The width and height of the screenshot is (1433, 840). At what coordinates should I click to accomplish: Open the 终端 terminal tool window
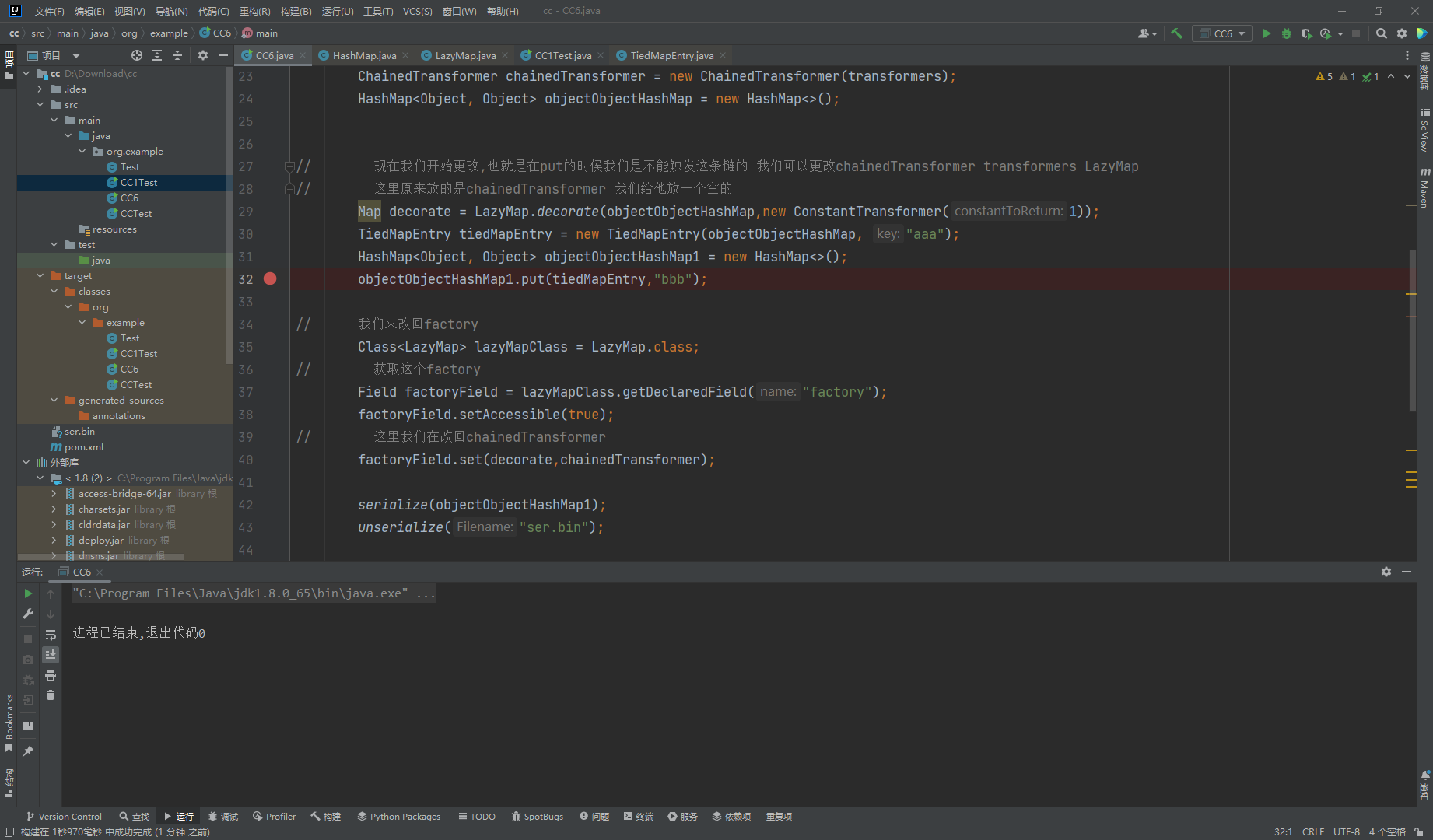click(638, 816)
